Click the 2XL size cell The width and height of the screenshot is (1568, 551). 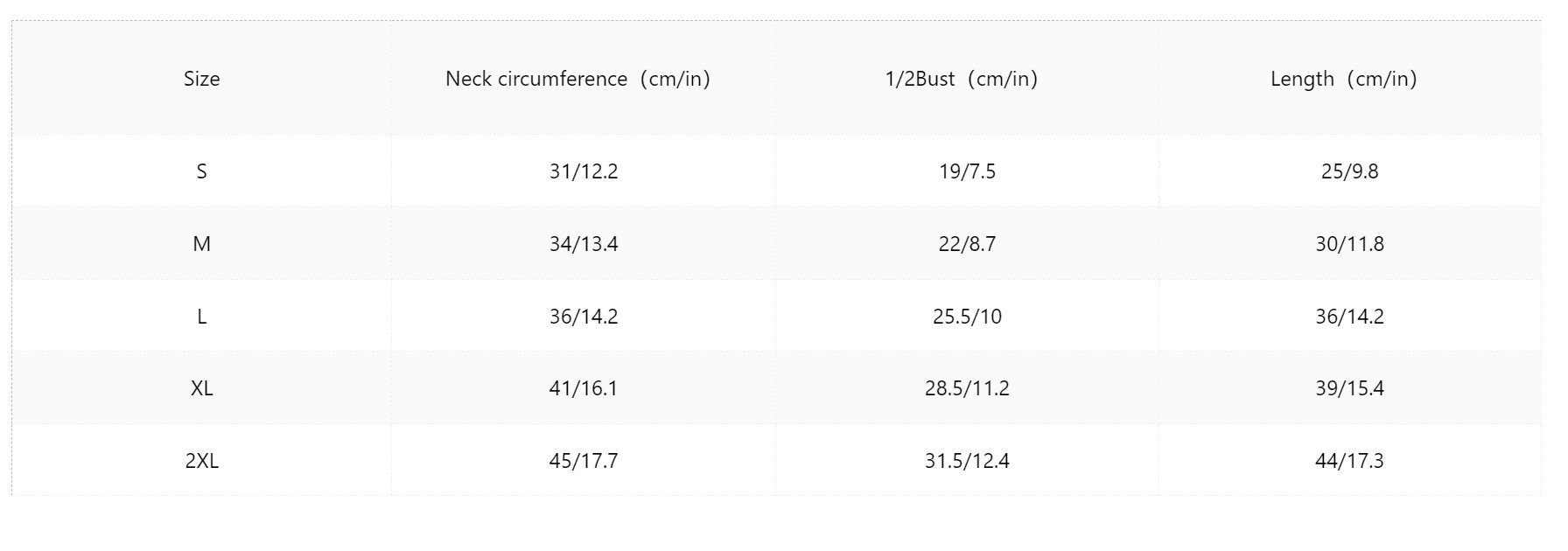[x=201, y=461]
